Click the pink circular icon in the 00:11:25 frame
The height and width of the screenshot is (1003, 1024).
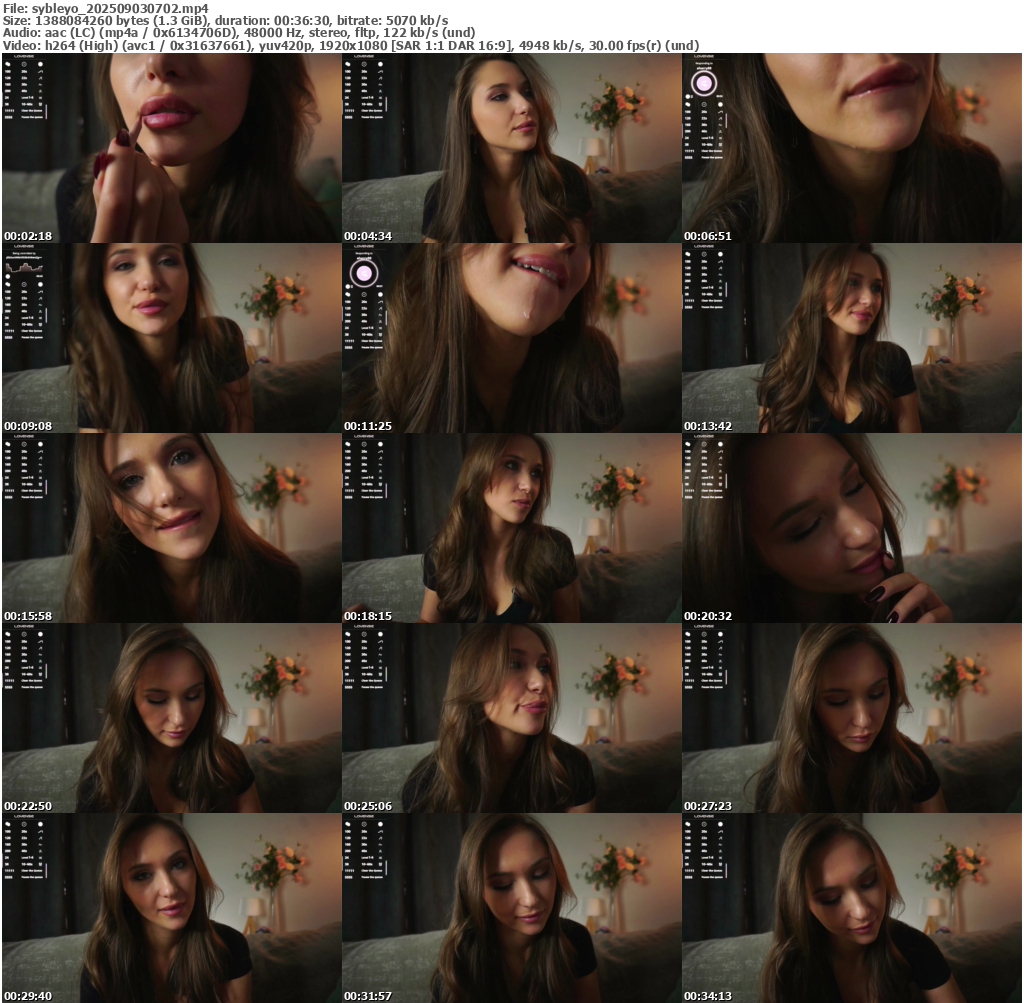tap(363, 273)
